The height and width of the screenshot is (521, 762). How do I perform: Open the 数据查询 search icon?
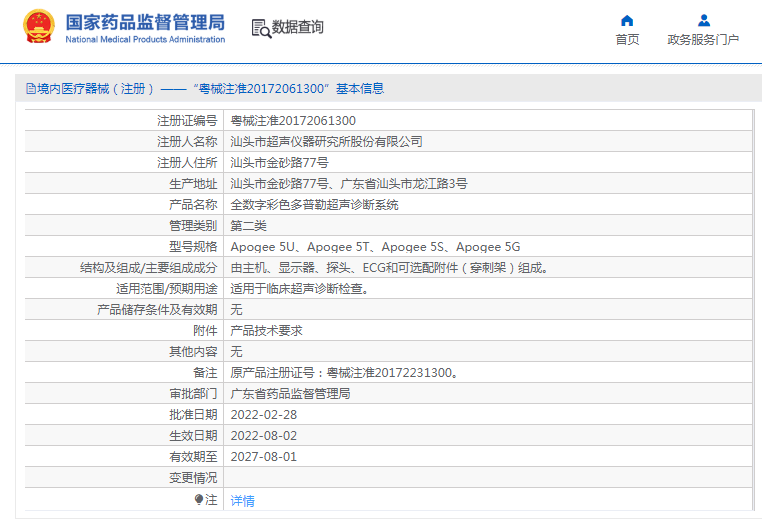(261, 28)
